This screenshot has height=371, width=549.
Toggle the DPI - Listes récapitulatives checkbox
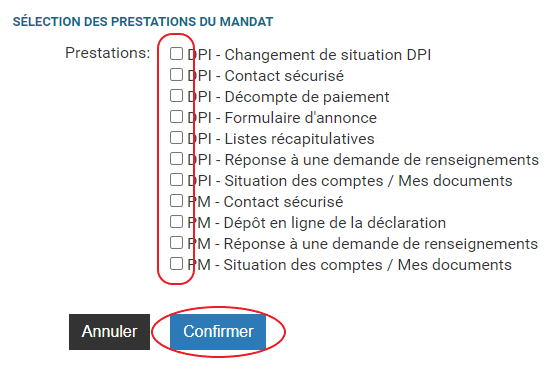[x=176, y=138]
